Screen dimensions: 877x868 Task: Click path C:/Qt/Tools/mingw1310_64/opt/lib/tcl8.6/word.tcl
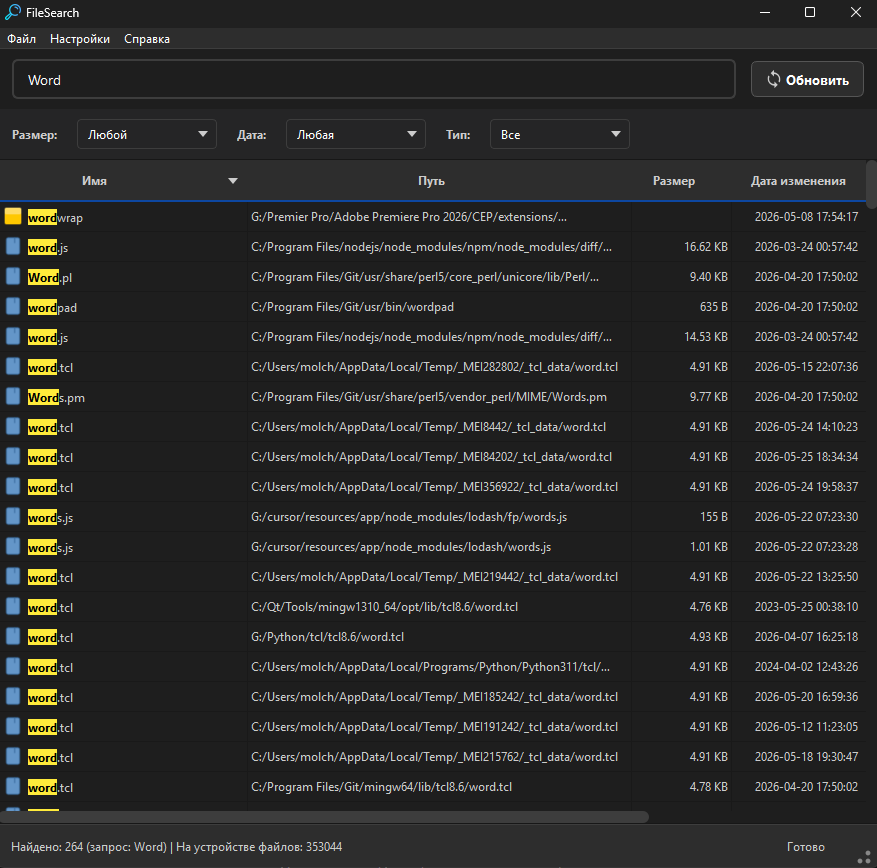click(x=384, y=607)
